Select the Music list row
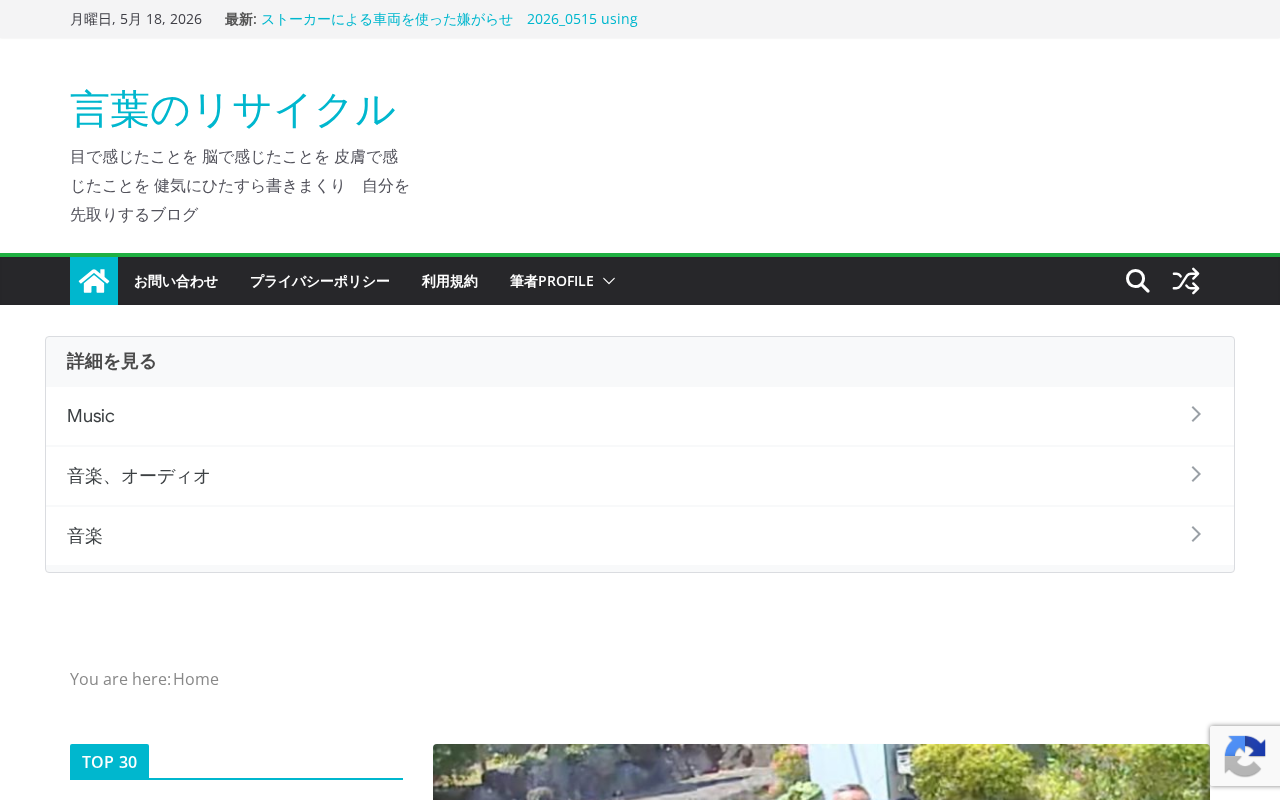Screen dimensions: 1280x800 [x=640, y=416]
